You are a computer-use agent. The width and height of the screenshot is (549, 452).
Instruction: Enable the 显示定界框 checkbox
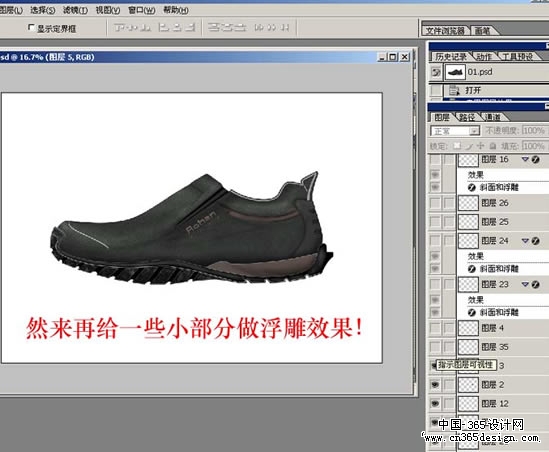[32, 27]
